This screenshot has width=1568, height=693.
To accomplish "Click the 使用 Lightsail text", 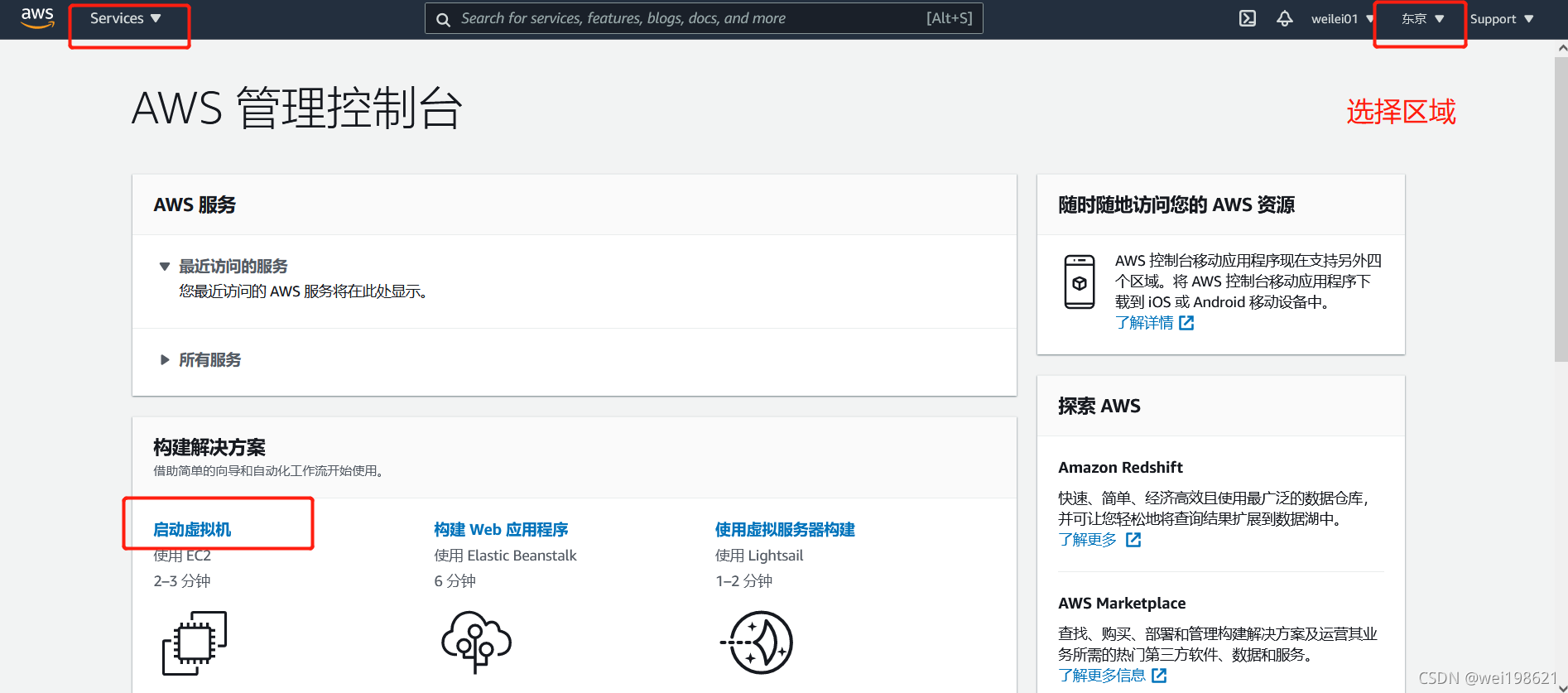I will coord(759,556).
